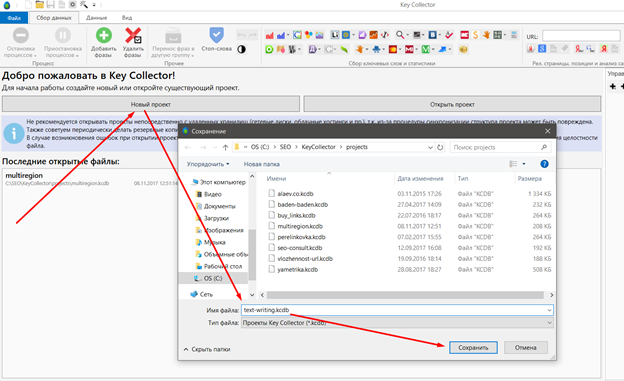Screen dimensions: 624x381
Task: Click the green Добавить фразы plus icon
Action: tap(103, 35)
